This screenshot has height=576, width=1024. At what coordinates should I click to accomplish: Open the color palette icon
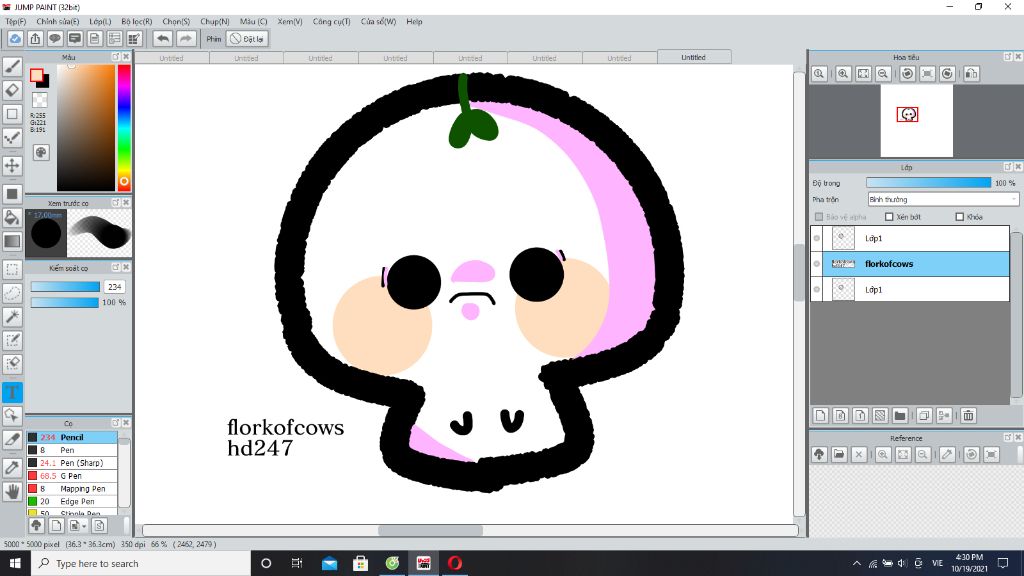click(41, 152)
